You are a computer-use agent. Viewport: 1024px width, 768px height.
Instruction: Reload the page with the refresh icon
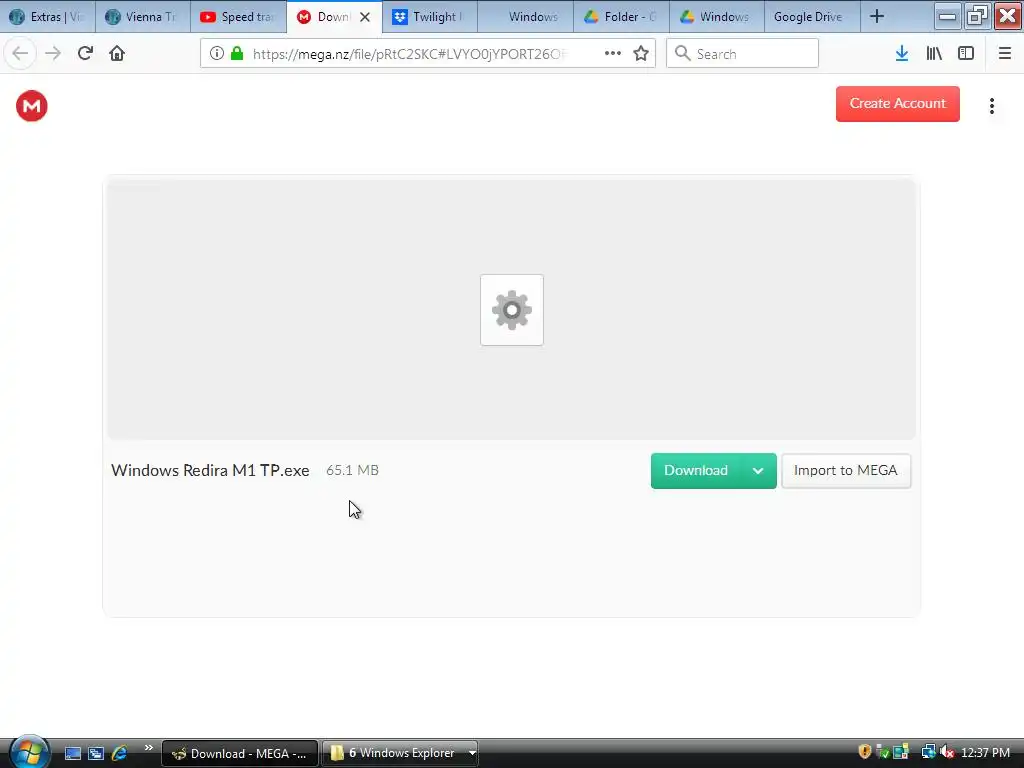85,54
